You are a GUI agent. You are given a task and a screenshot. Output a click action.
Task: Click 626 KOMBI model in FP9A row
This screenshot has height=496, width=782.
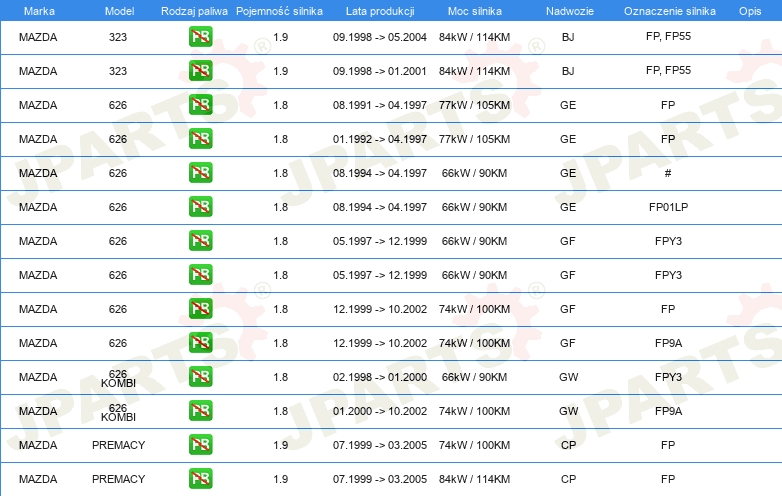[118, 412]
